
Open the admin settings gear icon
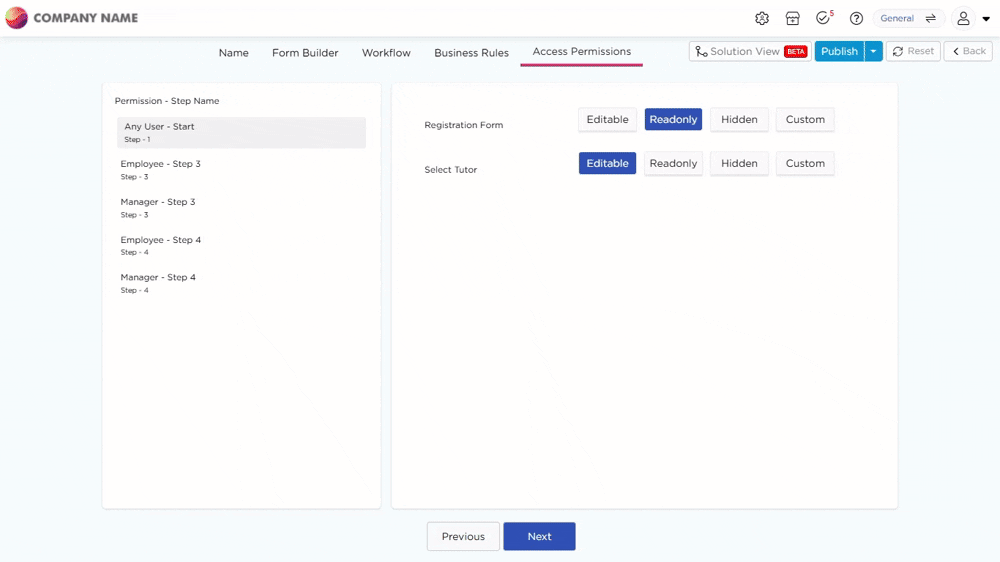(762, 18)
